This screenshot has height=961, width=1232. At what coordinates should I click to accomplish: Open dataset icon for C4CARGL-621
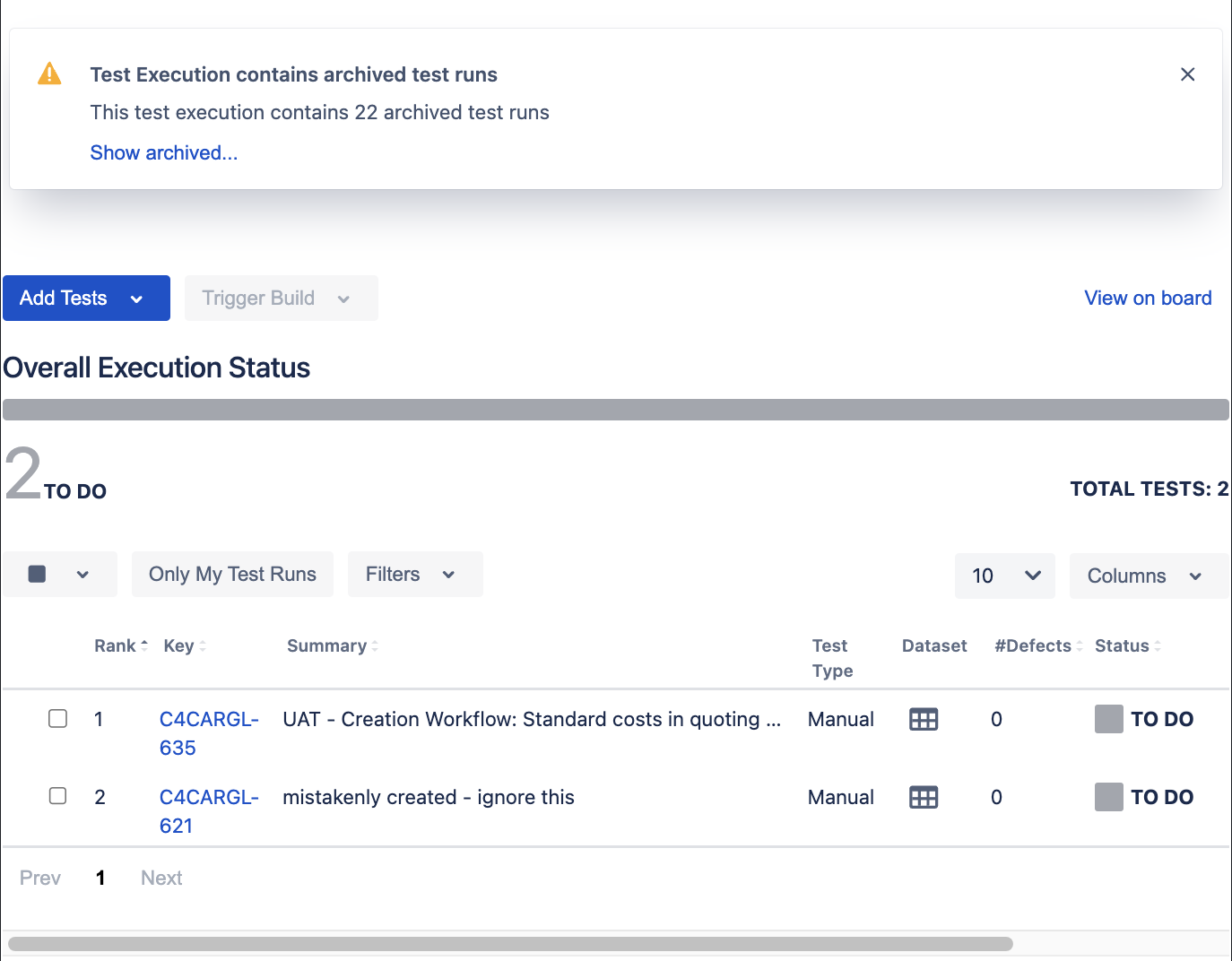(923, 797)
